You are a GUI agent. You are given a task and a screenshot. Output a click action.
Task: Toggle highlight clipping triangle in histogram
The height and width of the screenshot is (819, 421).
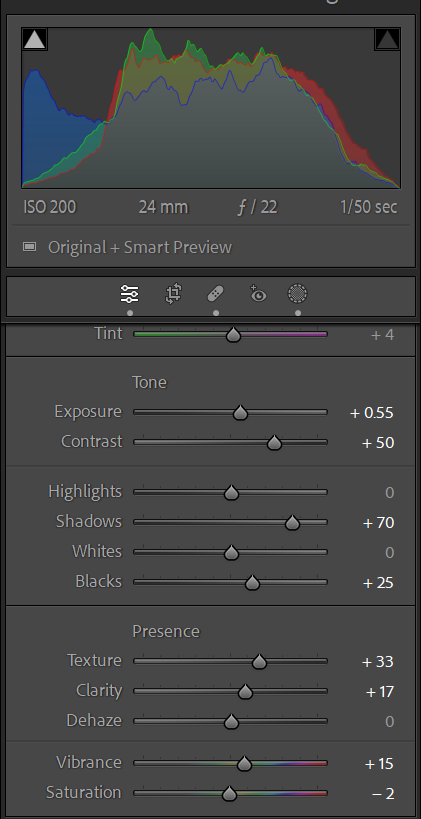[387, 39]
